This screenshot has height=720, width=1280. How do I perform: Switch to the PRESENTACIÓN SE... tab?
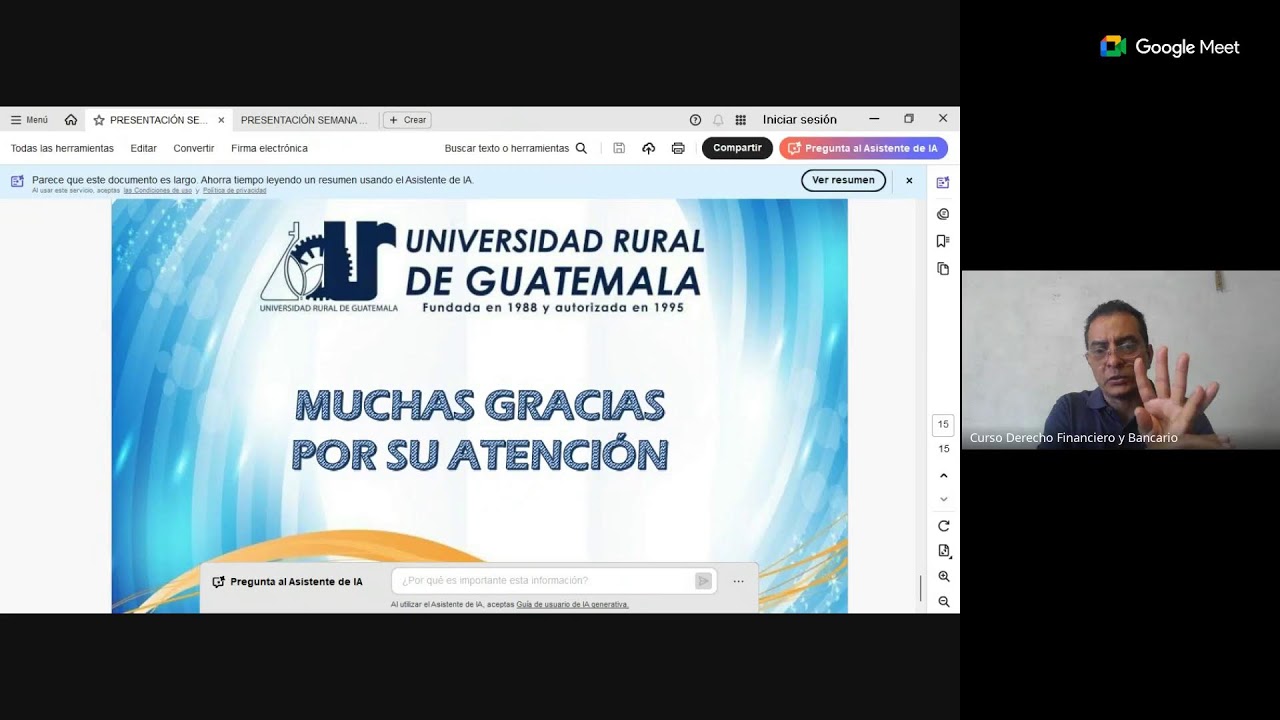pos(158,120)
